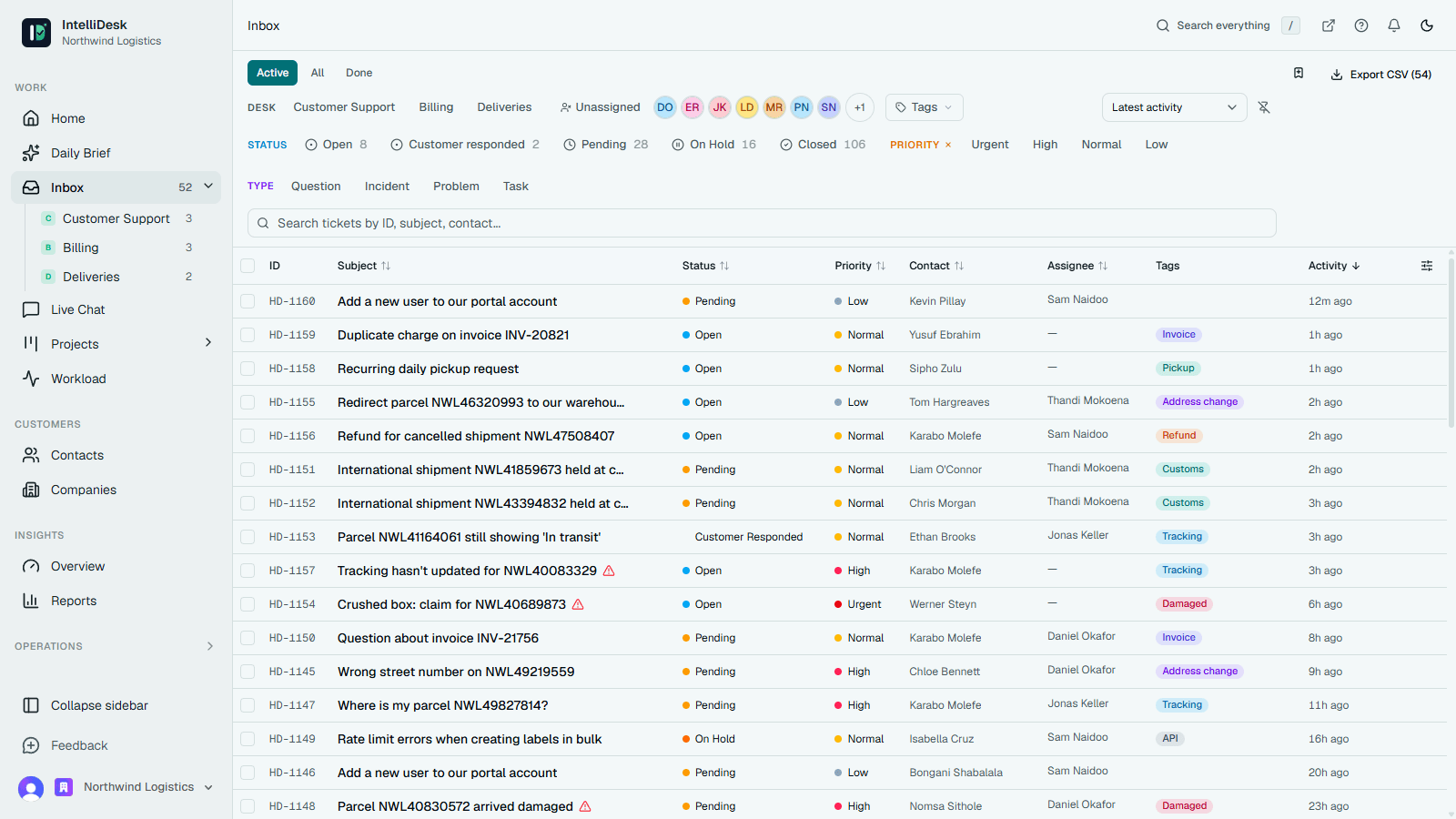Export CSV (54) tickets
1456x819 pixels.
[1381, 75]
